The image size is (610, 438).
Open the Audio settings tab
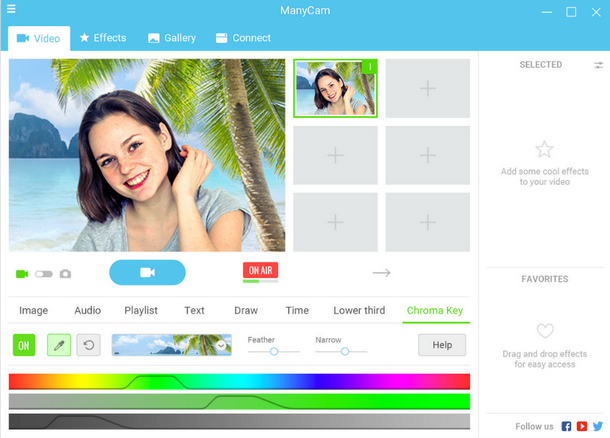click(88, 310)
